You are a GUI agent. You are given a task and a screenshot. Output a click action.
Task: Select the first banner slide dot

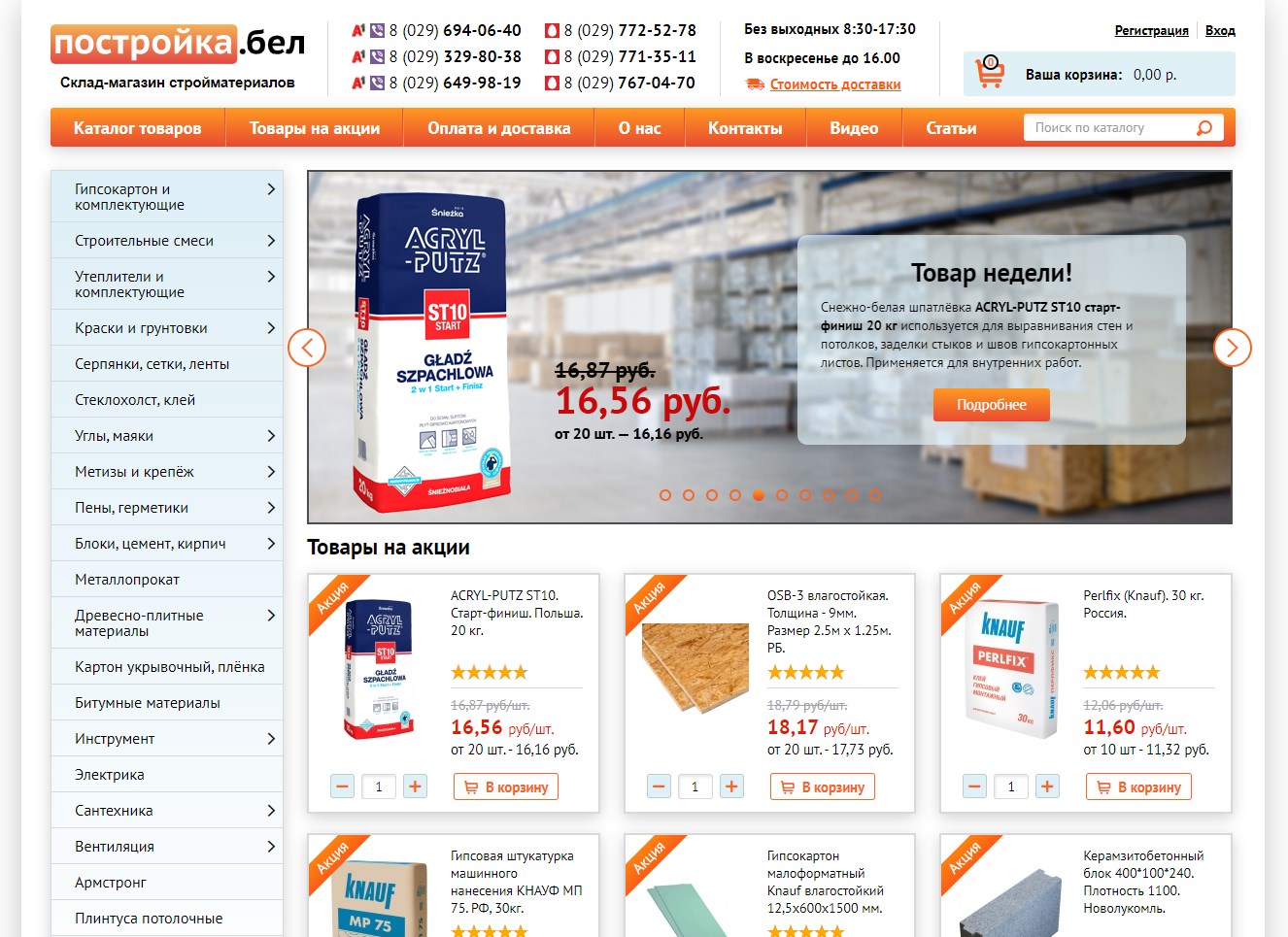(665, 495)
